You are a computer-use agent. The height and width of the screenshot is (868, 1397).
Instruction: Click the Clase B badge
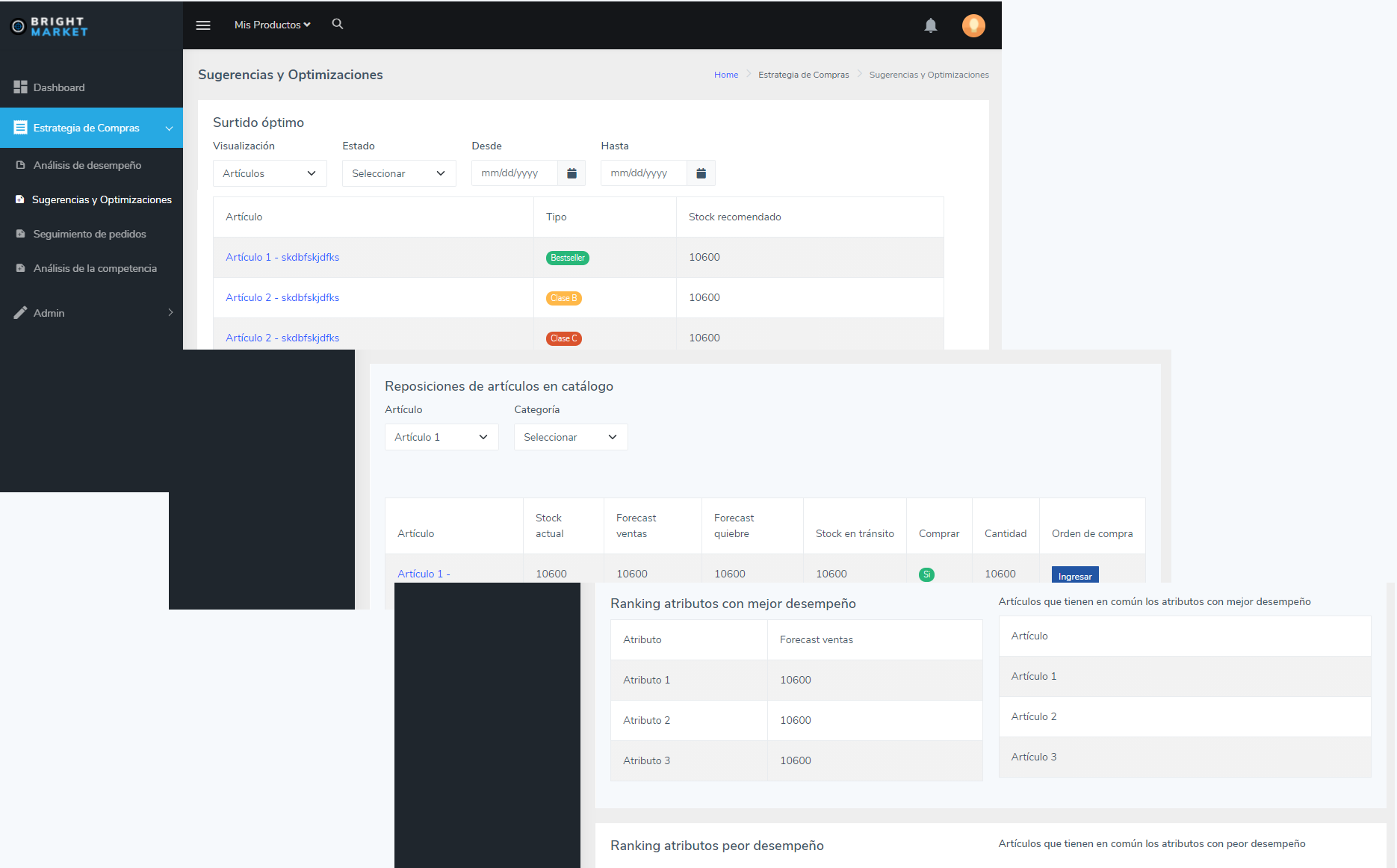click(564, 298)
